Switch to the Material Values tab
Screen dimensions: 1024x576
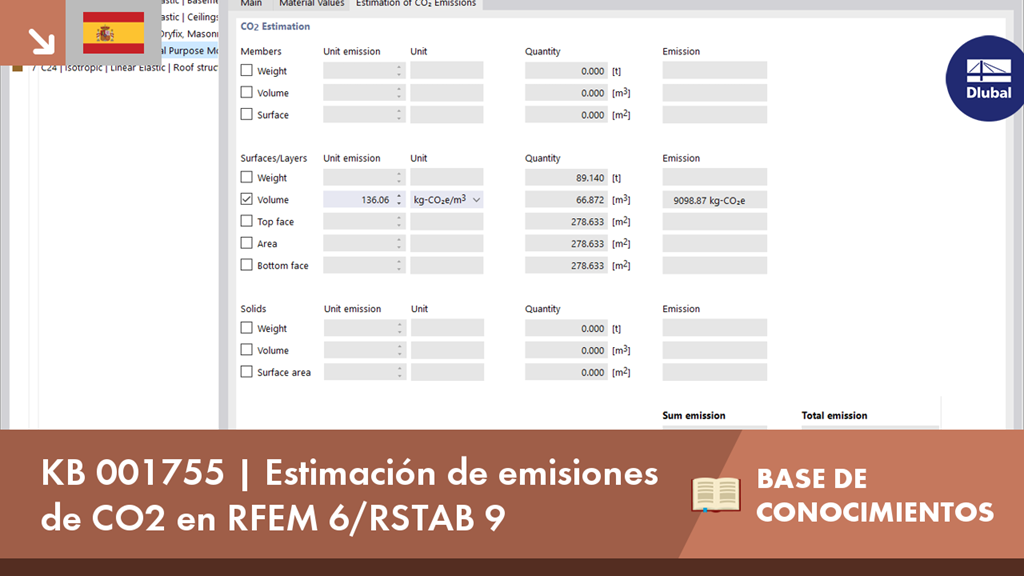click(x=312, y=4)
